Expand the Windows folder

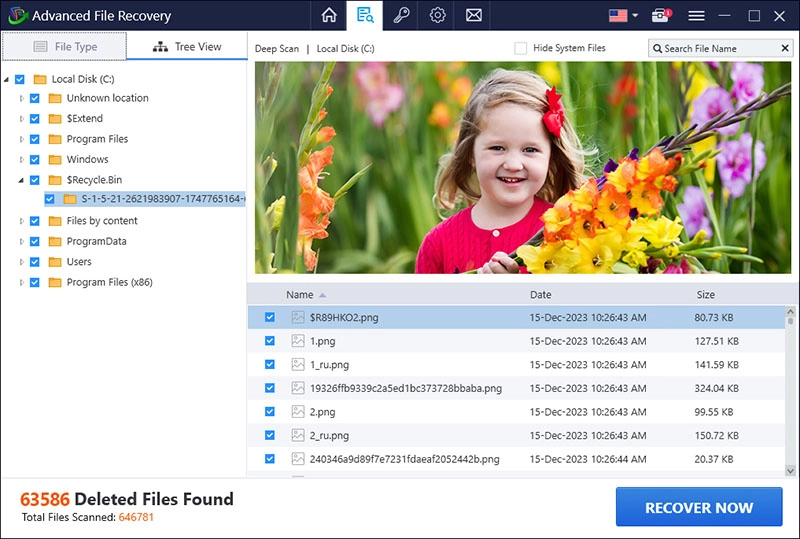tap(21, 159)
